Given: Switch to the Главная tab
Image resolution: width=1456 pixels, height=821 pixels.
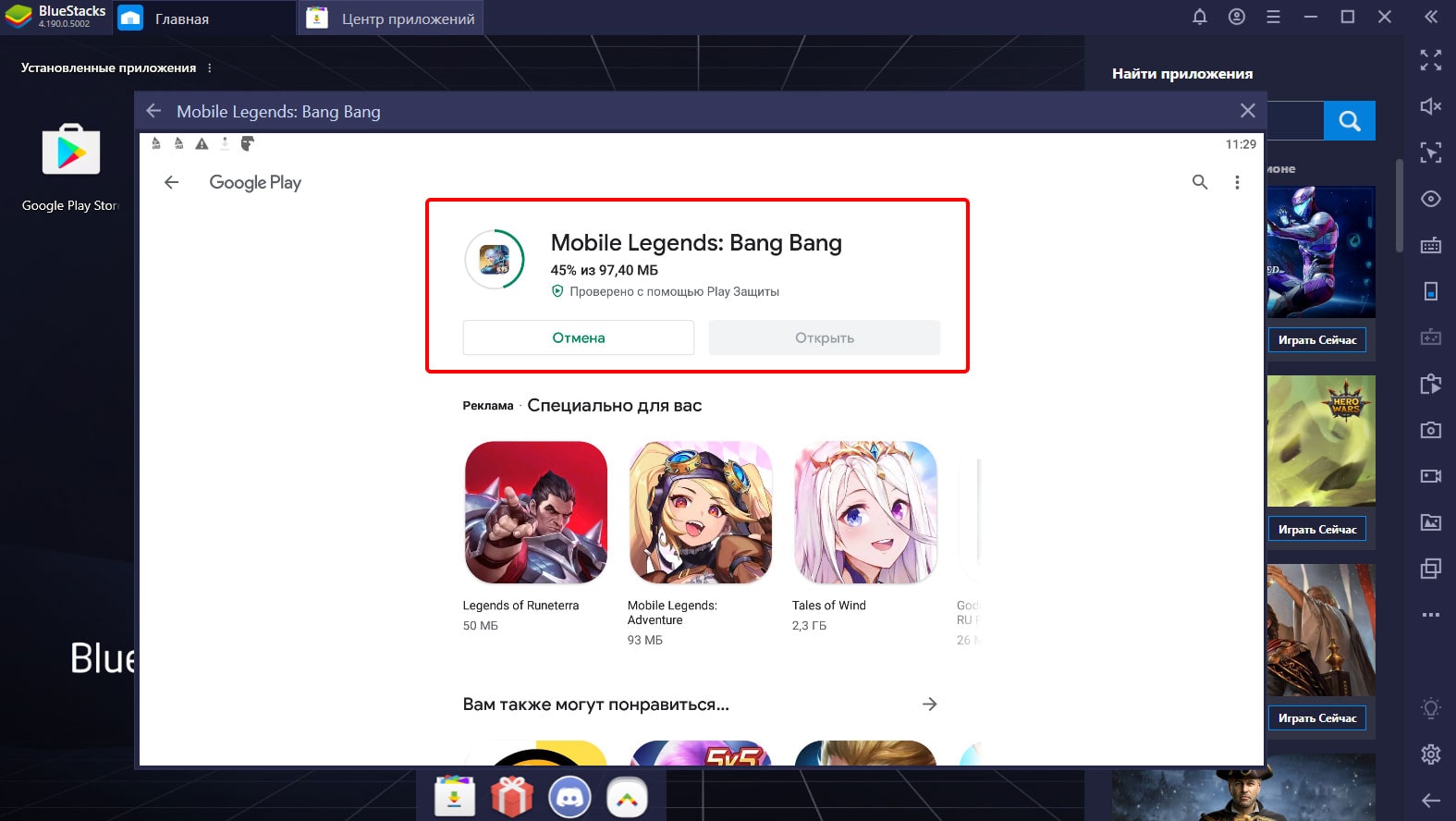Looking at the screenshot, I should (181, 18).
